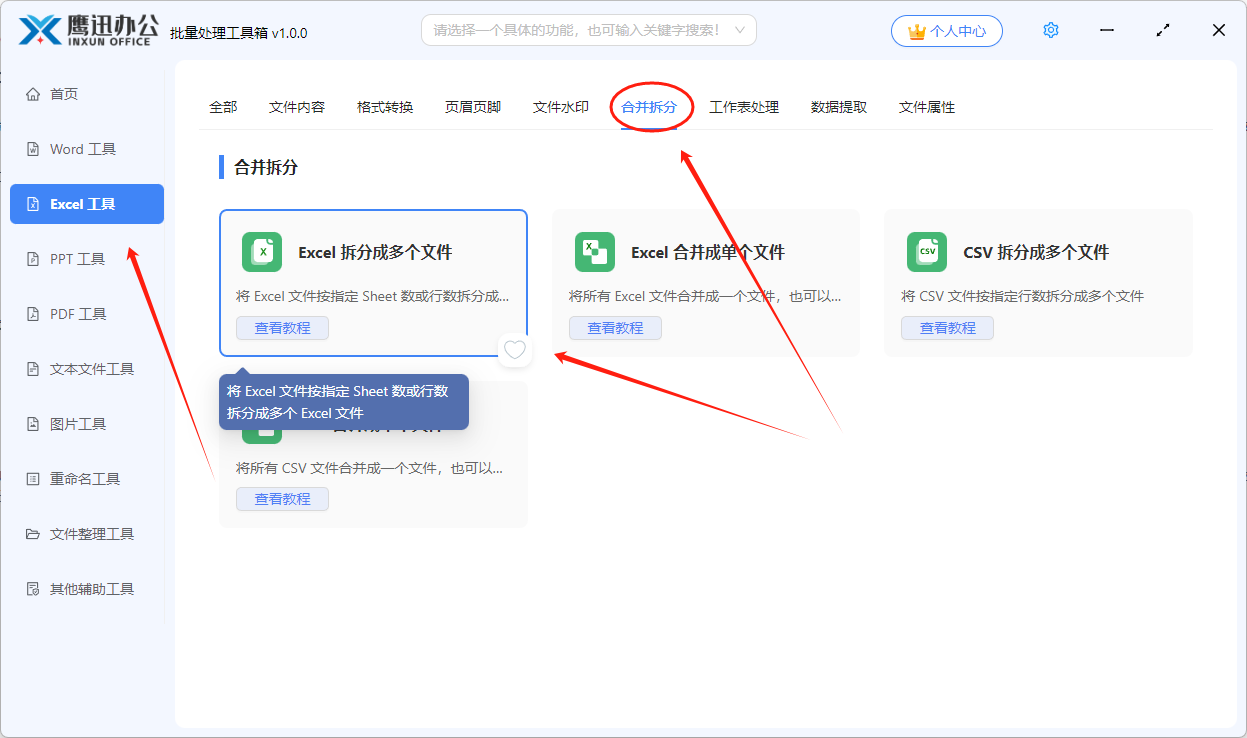Viewport: 1247px width, 738px height.
Task: Click the Excel split into multiple files icon
Action: click(x=262, y=252)
